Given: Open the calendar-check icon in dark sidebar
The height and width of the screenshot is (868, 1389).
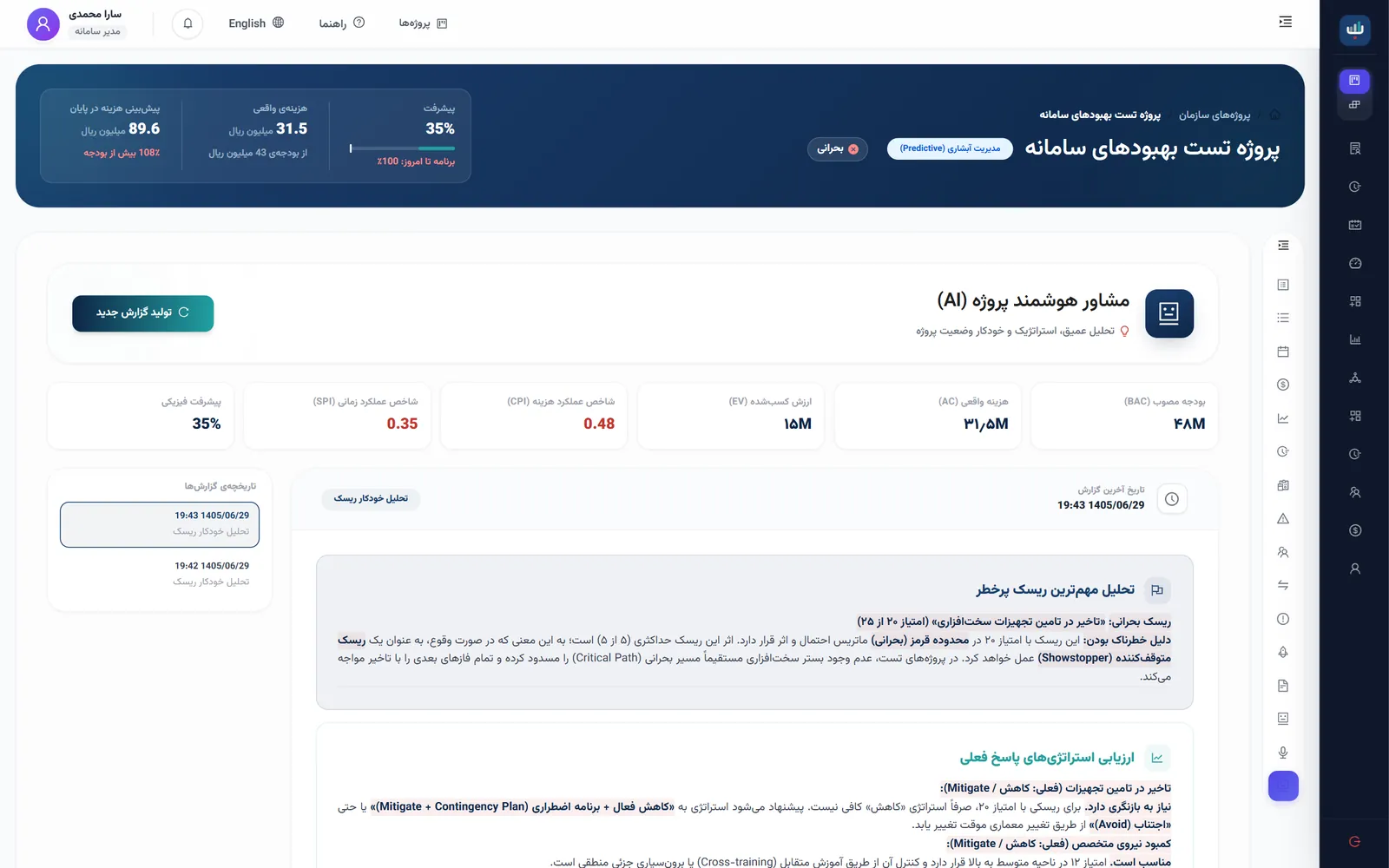Looking at the screenshot, I should 1355,225.
